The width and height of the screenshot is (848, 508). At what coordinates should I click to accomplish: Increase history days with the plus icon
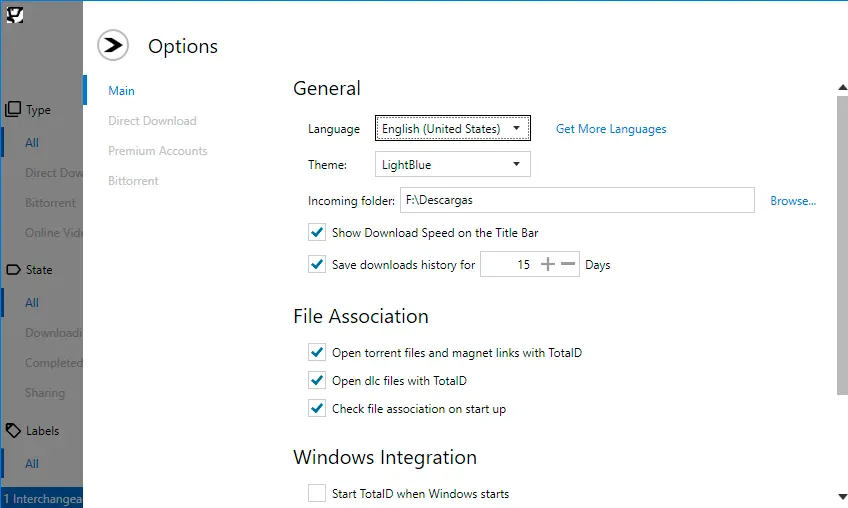click(548, 264)
